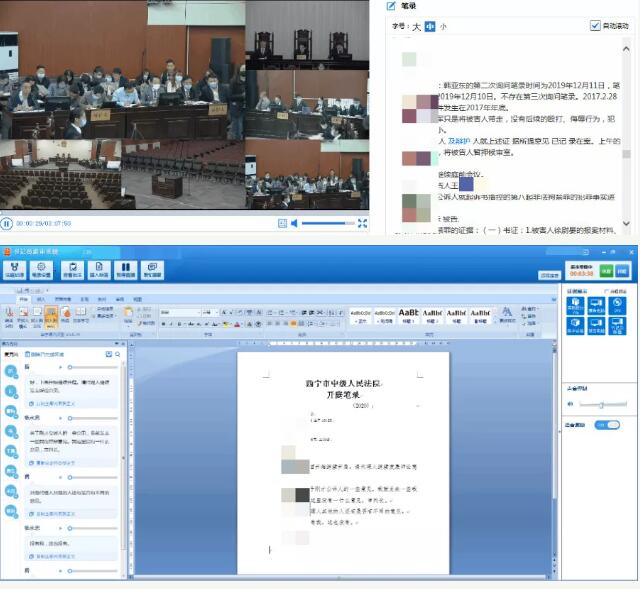Click the small white button left of the timer box
This screenshot has height=589, width=640.
pyautogui.click(x=549, y=276)
